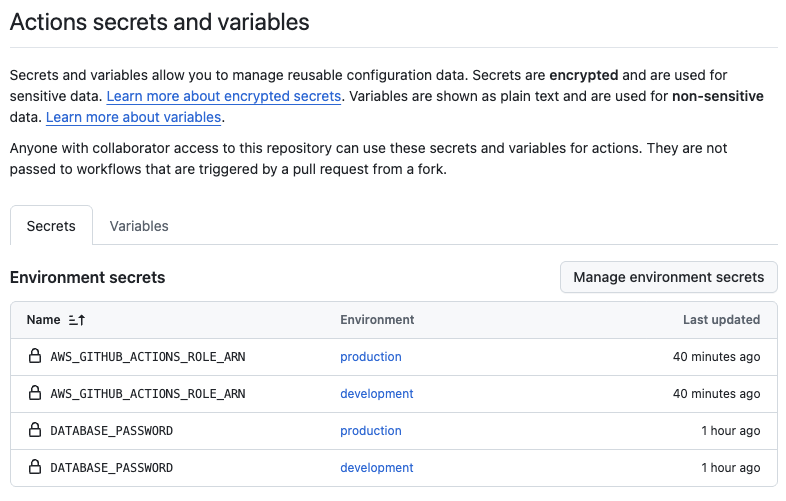Viewport: 786px width, 501px height.
Task: Select the Secrets tab
Action: [x=51, y=226]
